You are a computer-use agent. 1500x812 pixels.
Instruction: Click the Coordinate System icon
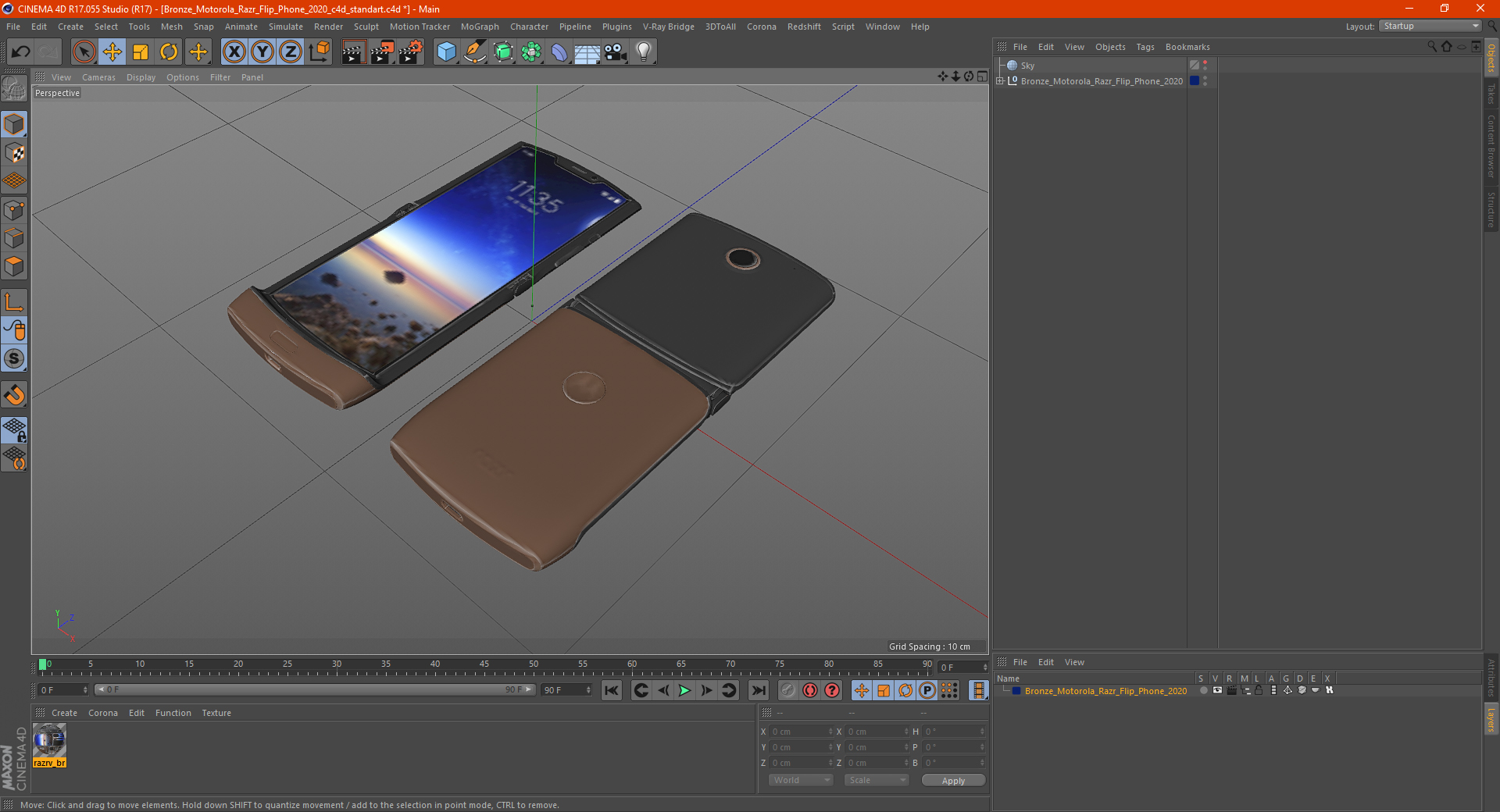319,52
